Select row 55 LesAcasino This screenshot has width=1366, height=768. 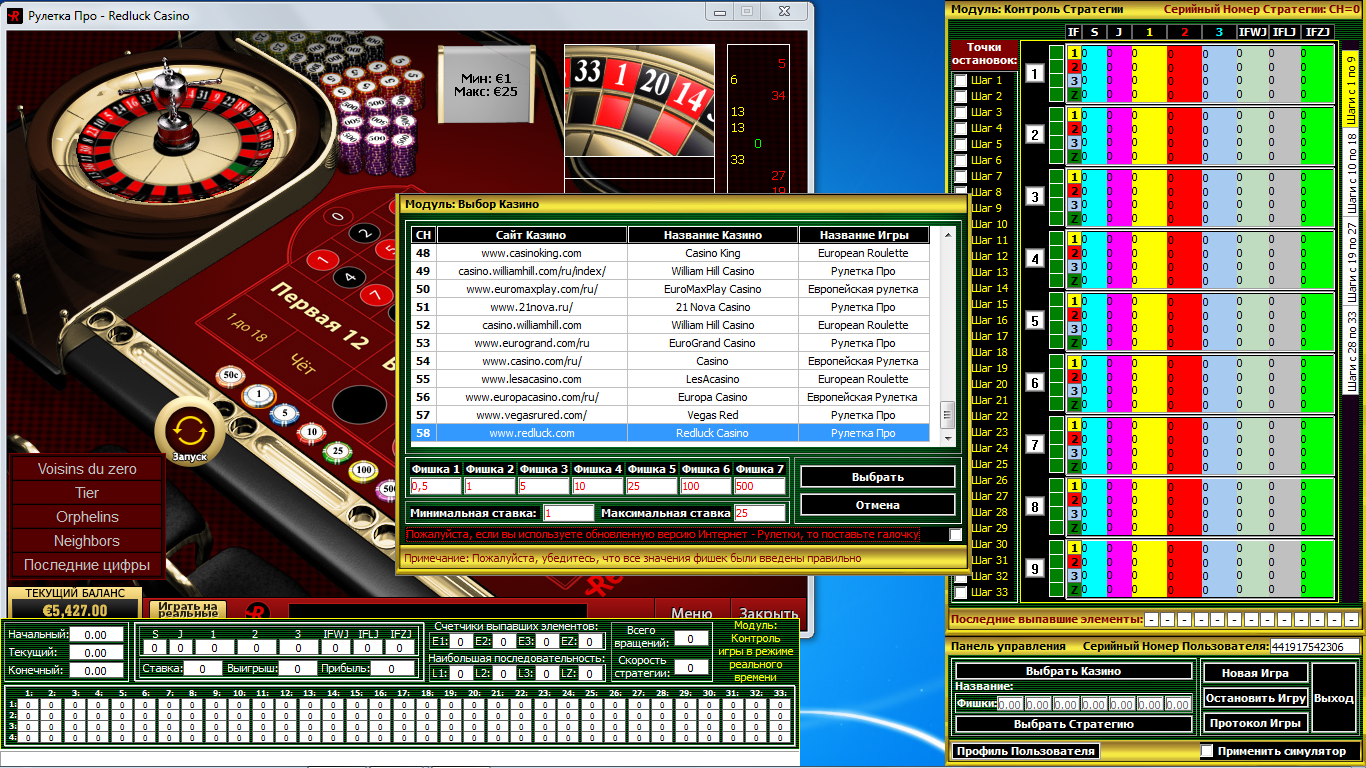(670, 379)
